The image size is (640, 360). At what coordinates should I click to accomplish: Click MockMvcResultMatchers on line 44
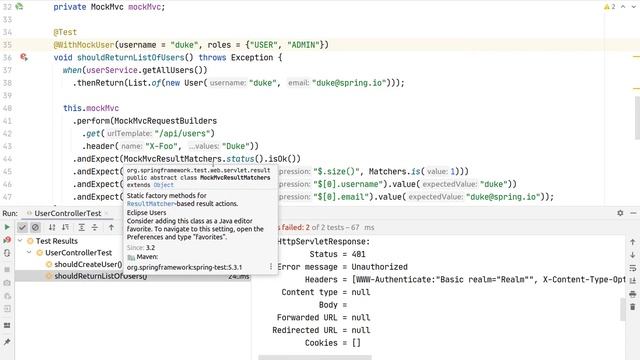(172, 159)
